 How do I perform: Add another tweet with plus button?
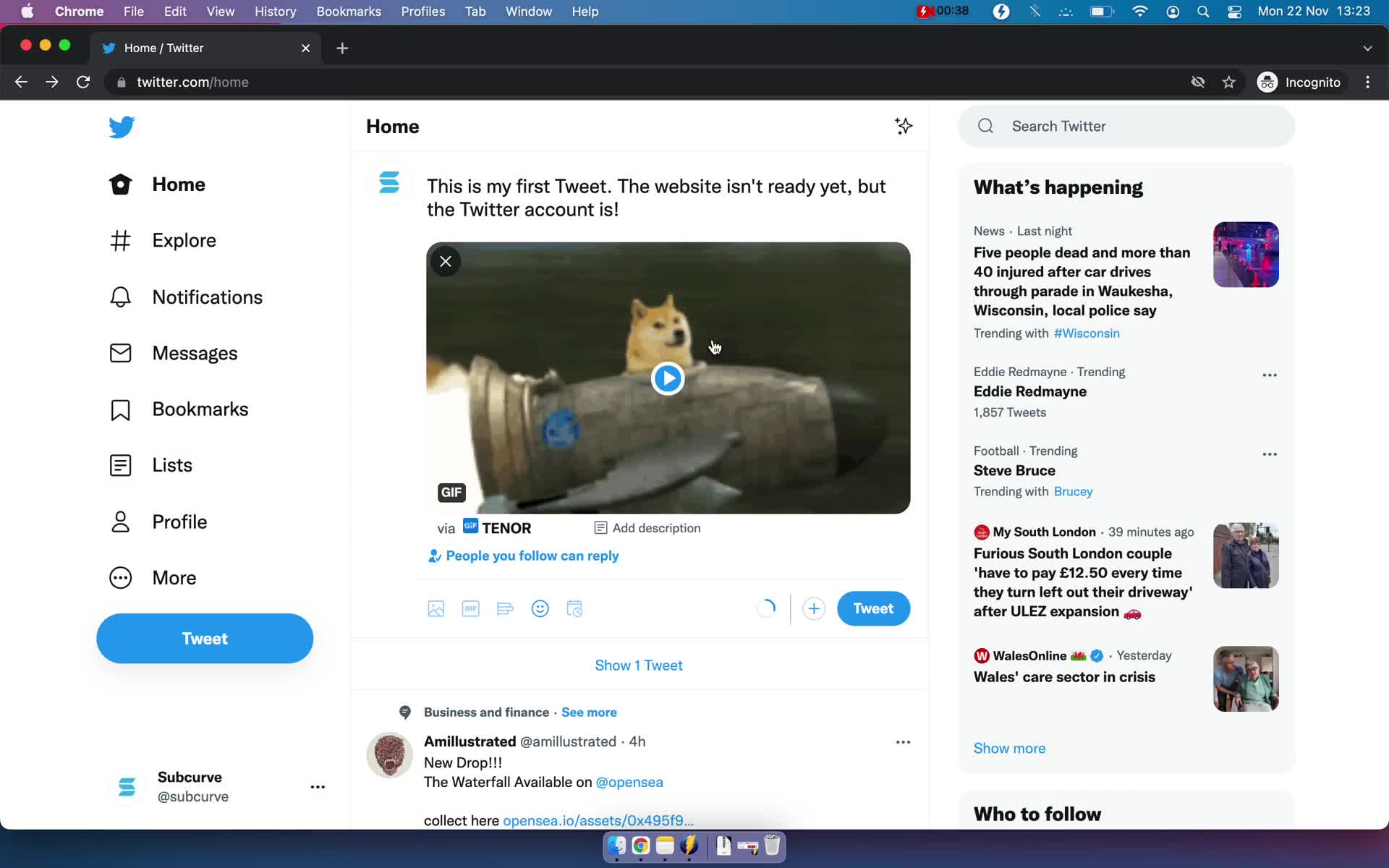point(814,608)
